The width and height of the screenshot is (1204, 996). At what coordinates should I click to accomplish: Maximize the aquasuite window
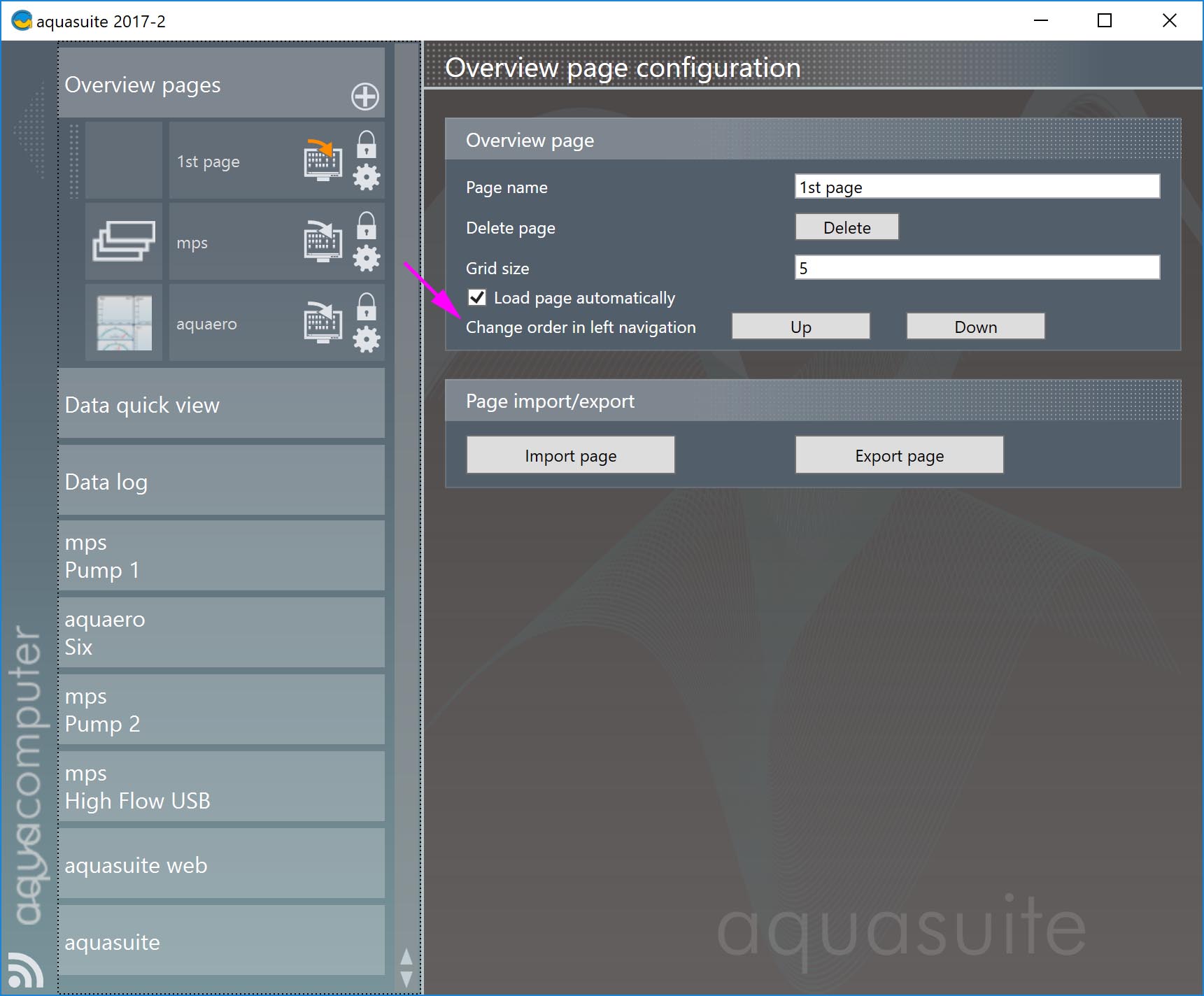click(x=1105, y=20)
